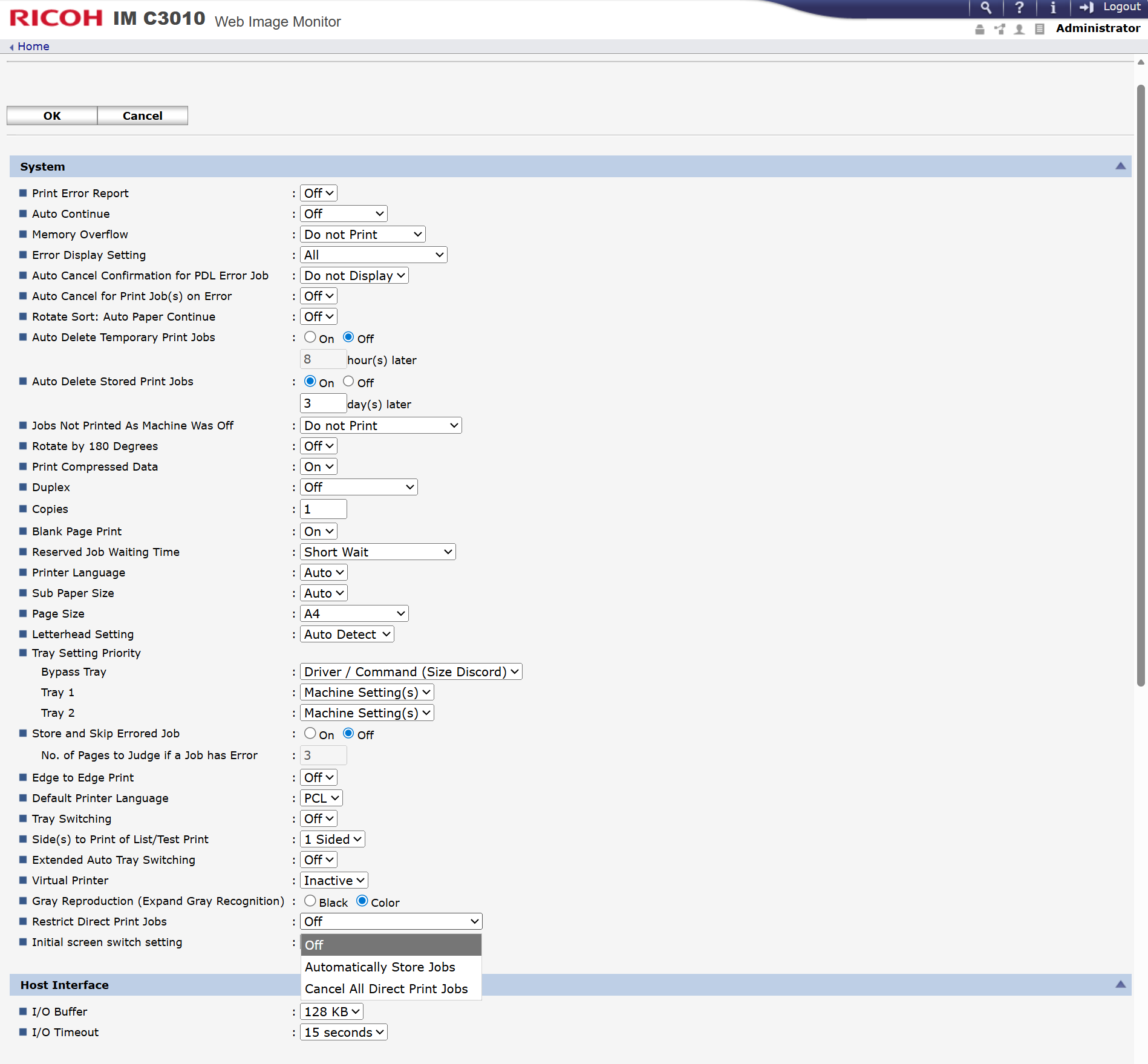Click the information 'i' icon in header

pos(1053,8)
